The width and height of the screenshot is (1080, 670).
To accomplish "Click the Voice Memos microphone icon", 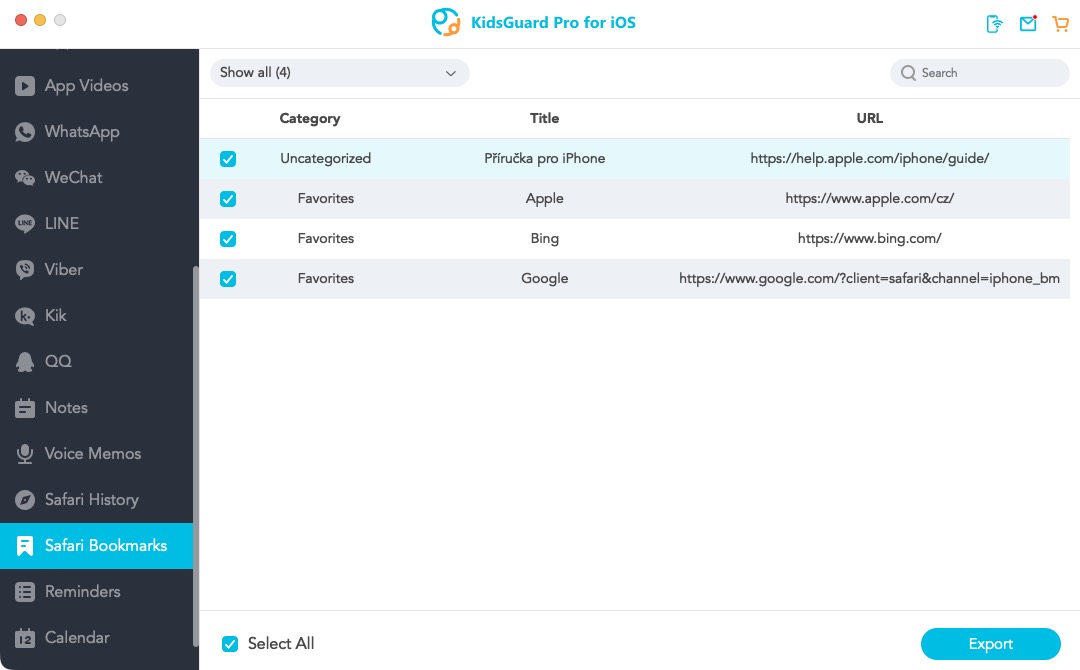I will tap(25, 454).
